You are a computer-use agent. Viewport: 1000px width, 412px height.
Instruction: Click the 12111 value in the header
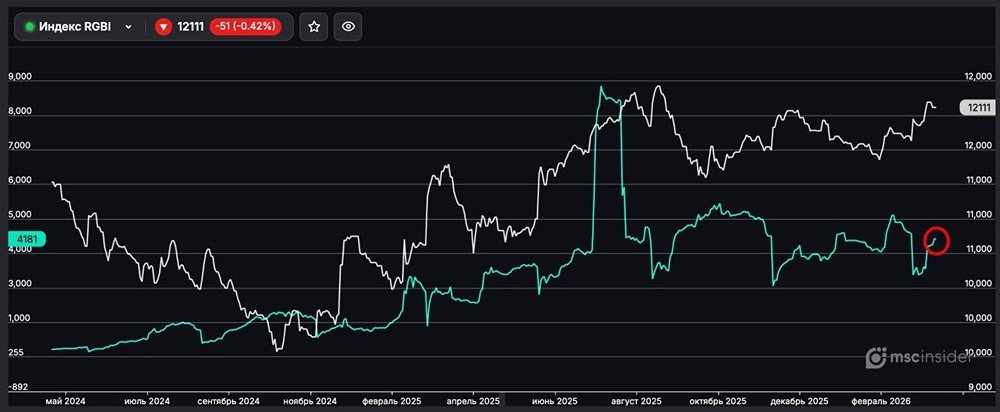point(191,27)
